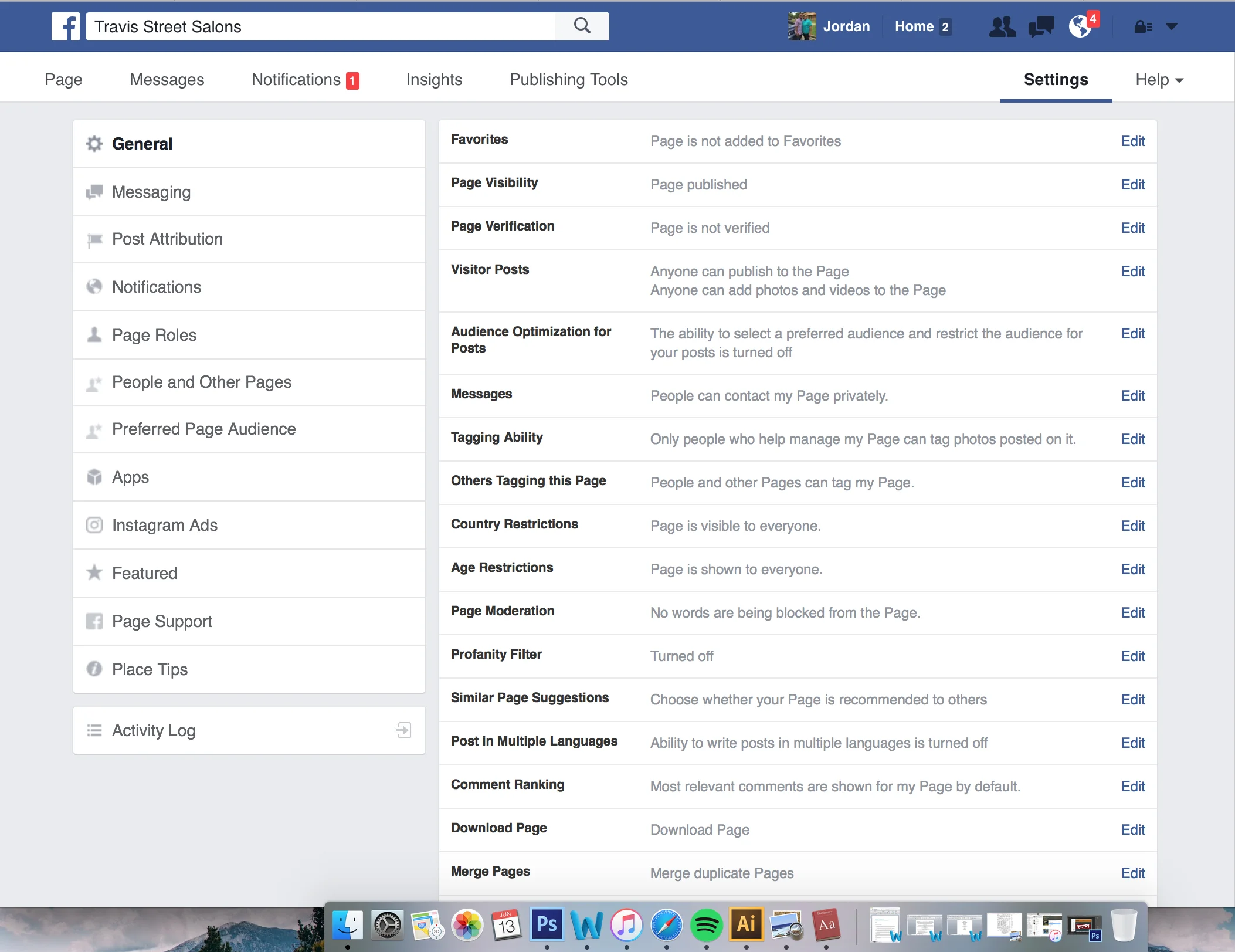Open the friend requests icon
Viewport: 1235px width, 952px height.
coord(1002,27)
